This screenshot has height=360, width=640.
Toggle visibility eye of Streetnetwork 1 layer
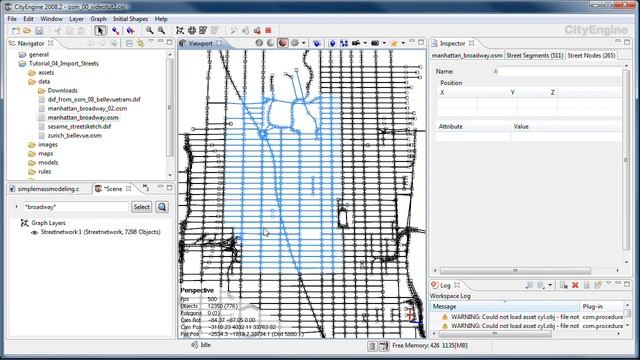pos(35,232)
